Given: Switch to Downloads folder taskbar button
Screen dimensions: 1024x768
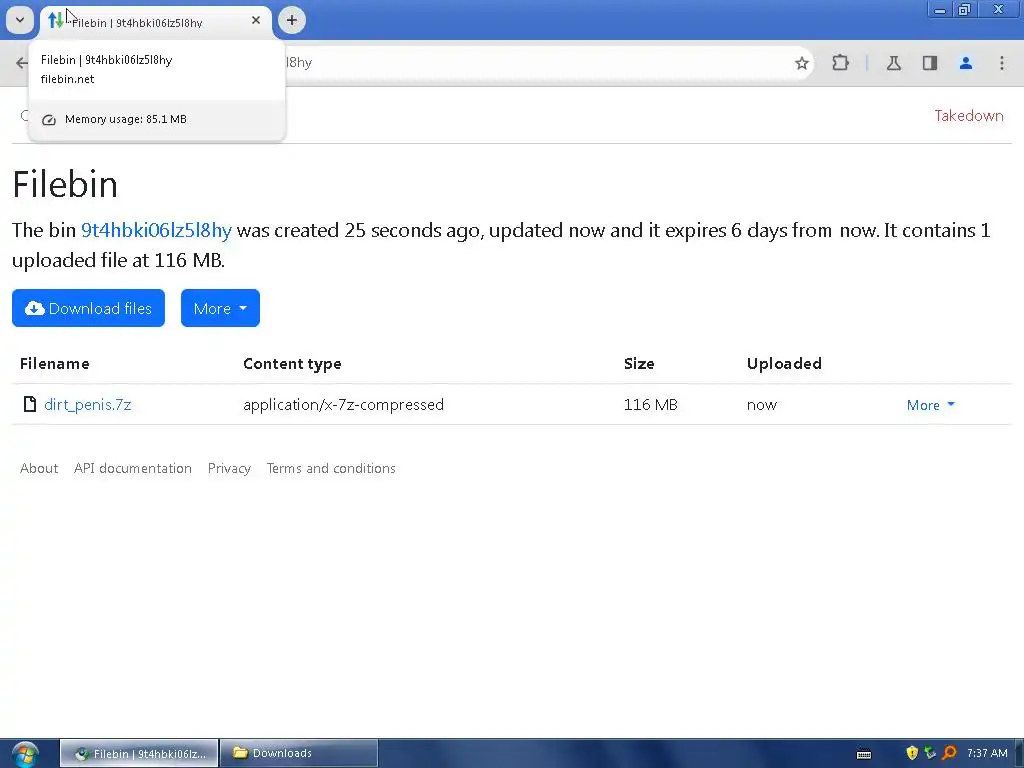Looking at the screenshot, I should [x=299, y=754].
